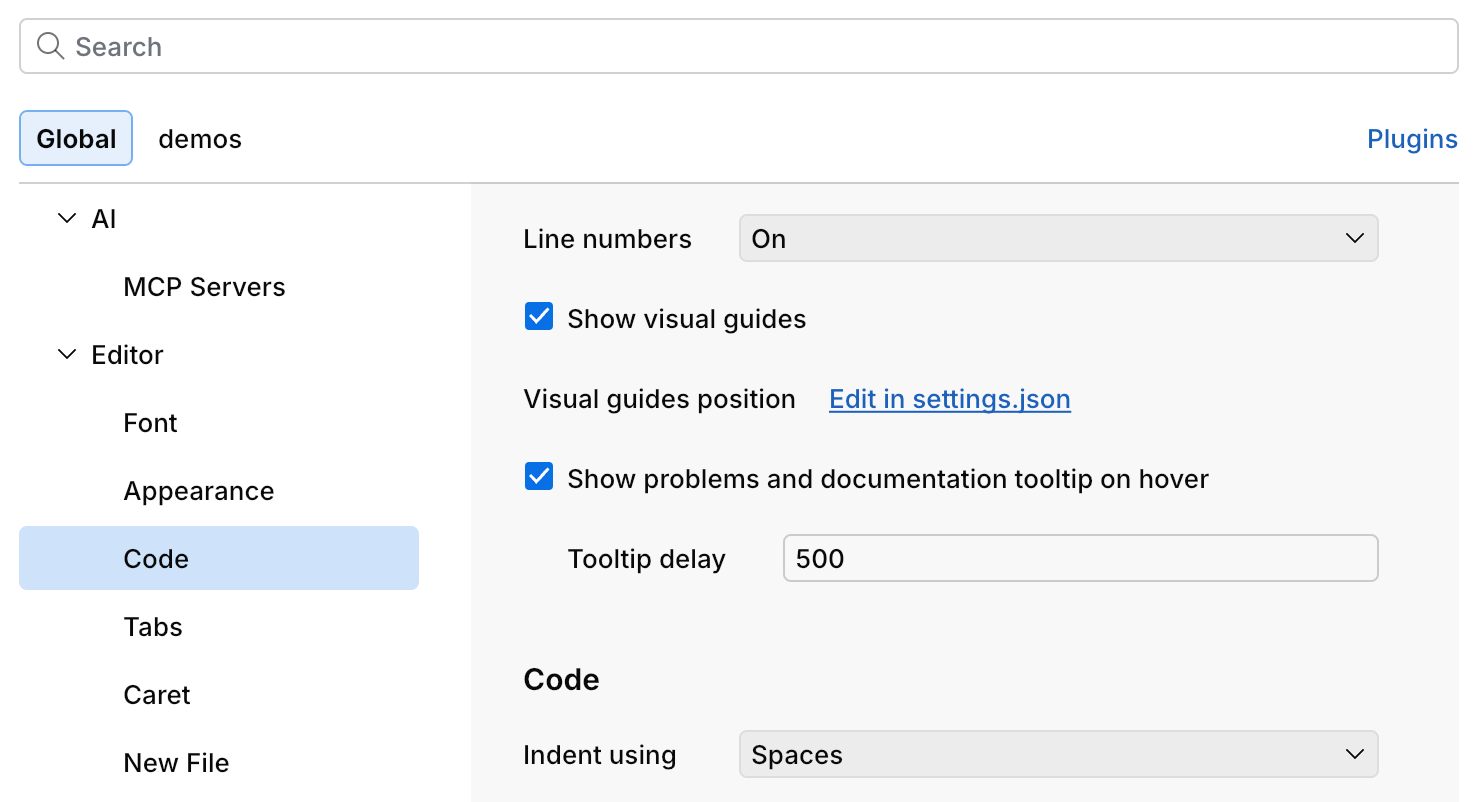Viewport: 1480px width, 802px height.
Task: Disable Show visual guides
Action: coord(539,316)
